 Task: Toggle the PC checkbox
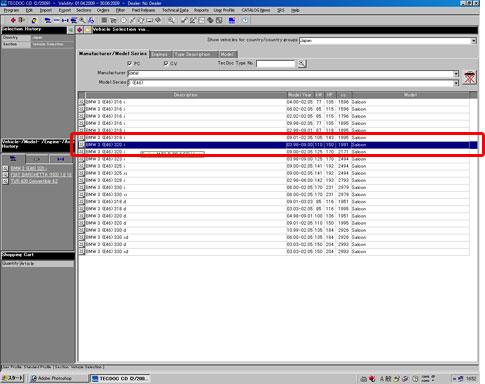coord(130,63)
